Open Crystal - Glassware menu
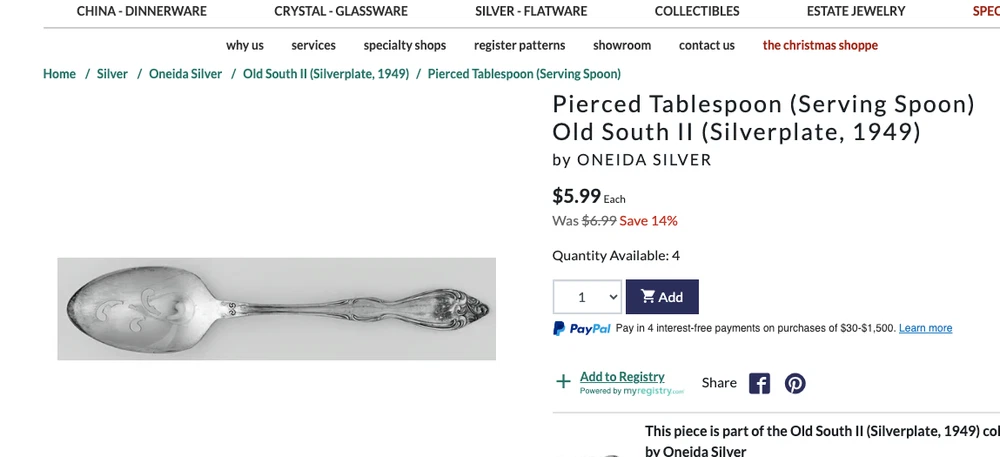 click(341, 12)
